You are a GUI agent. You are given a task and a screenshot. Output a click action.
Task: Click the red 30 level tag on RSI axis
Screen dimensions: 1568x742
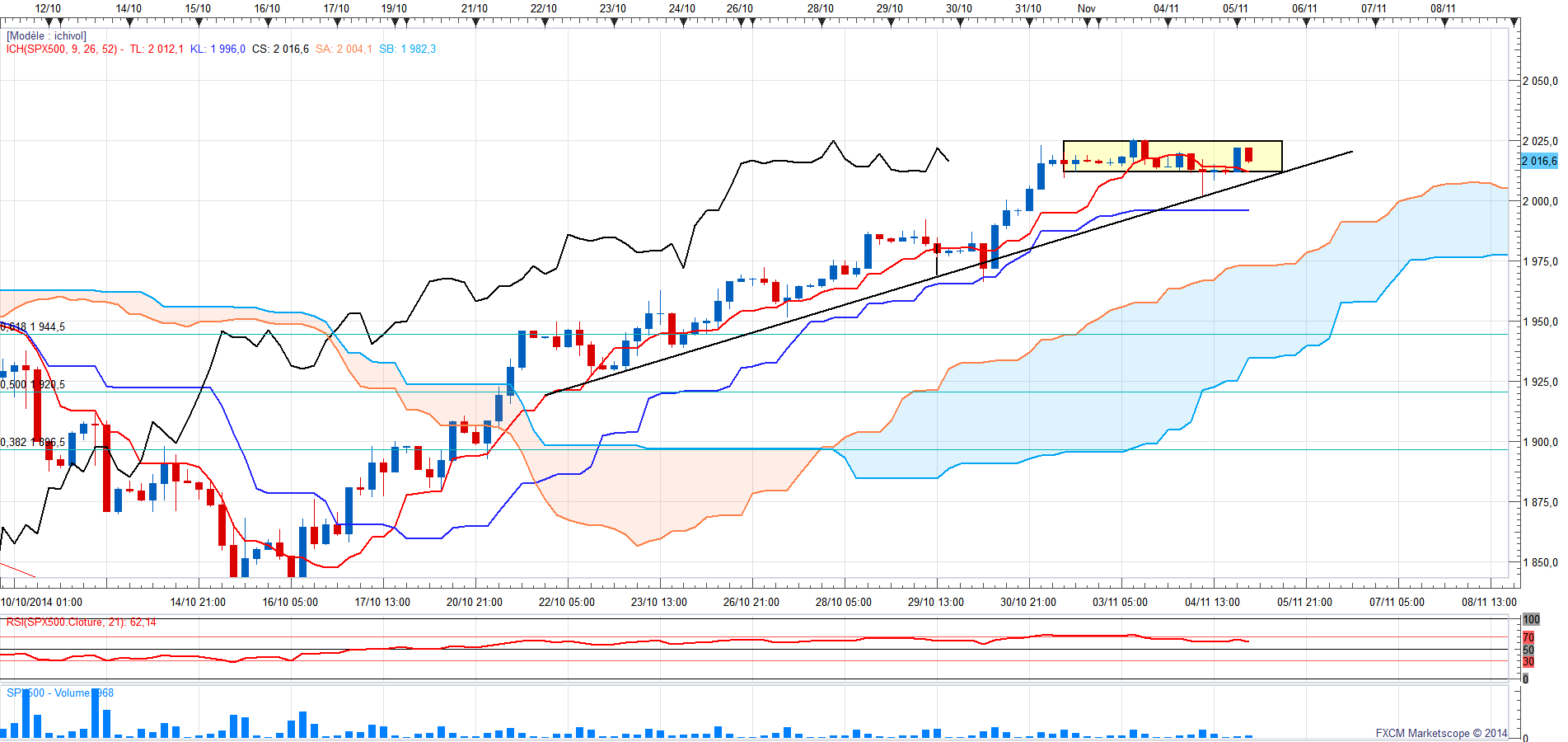pos(1528,662)
